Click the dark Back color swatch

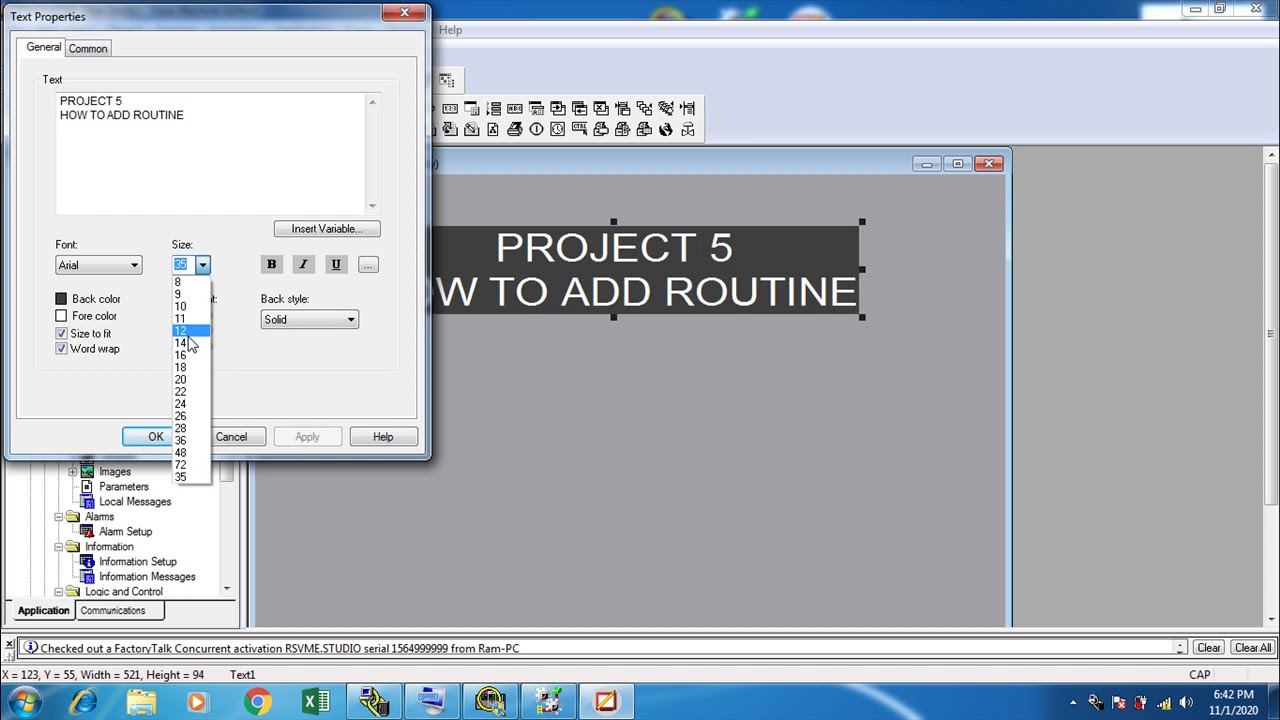(x=61, y=299)
